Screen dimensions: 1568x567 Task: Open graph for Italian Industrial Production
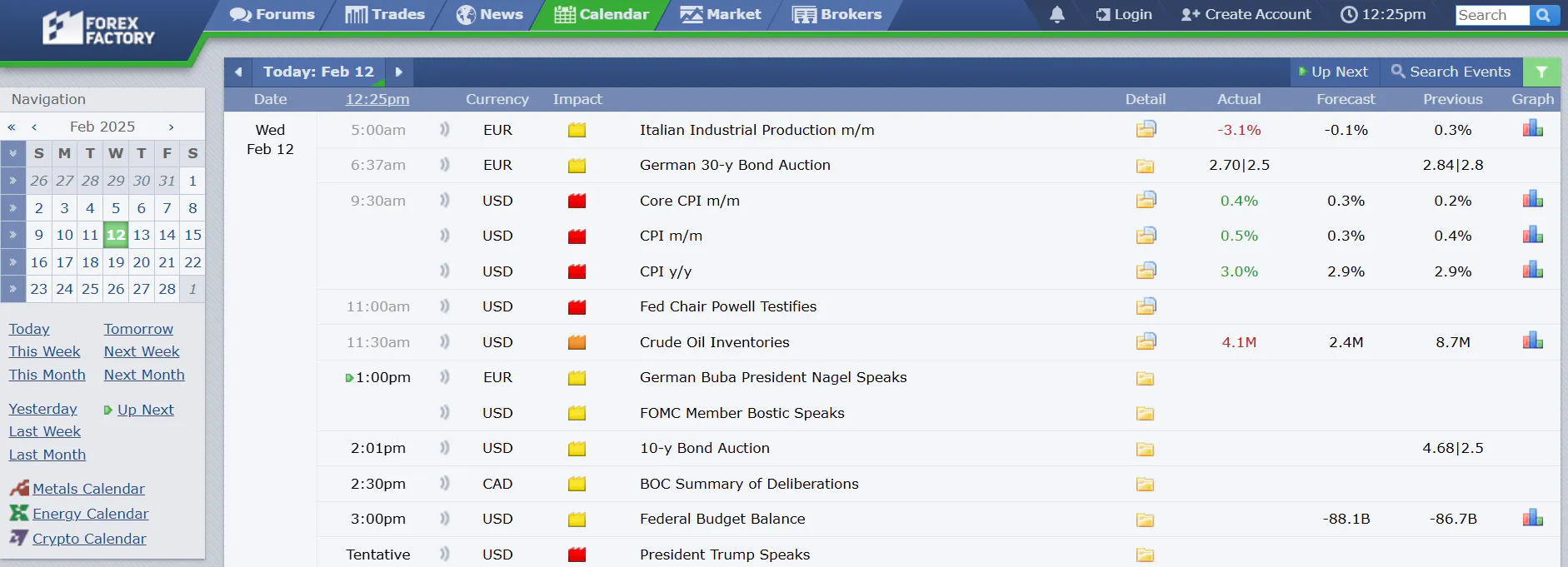1532,128
